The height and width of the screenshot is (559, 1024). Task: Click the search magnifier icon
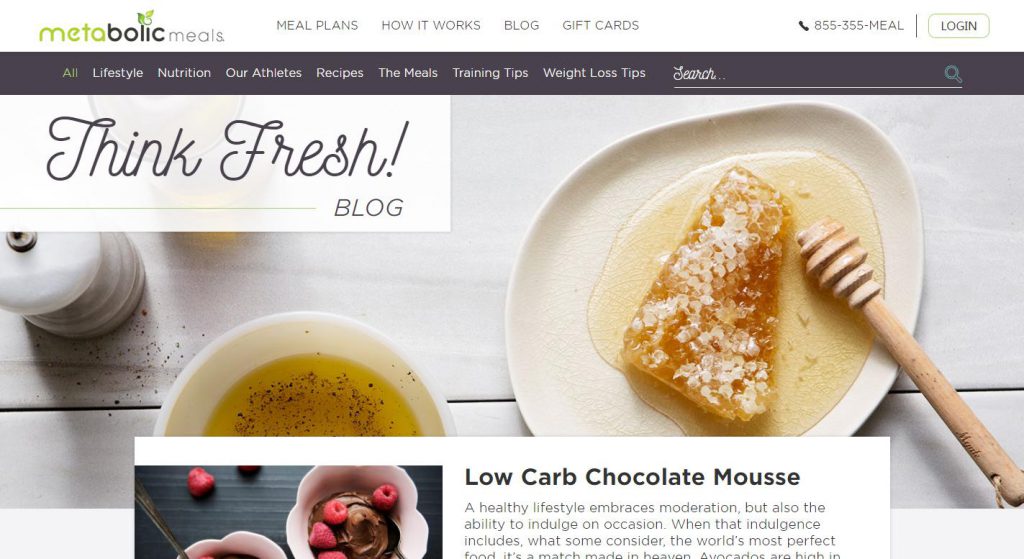953,74
